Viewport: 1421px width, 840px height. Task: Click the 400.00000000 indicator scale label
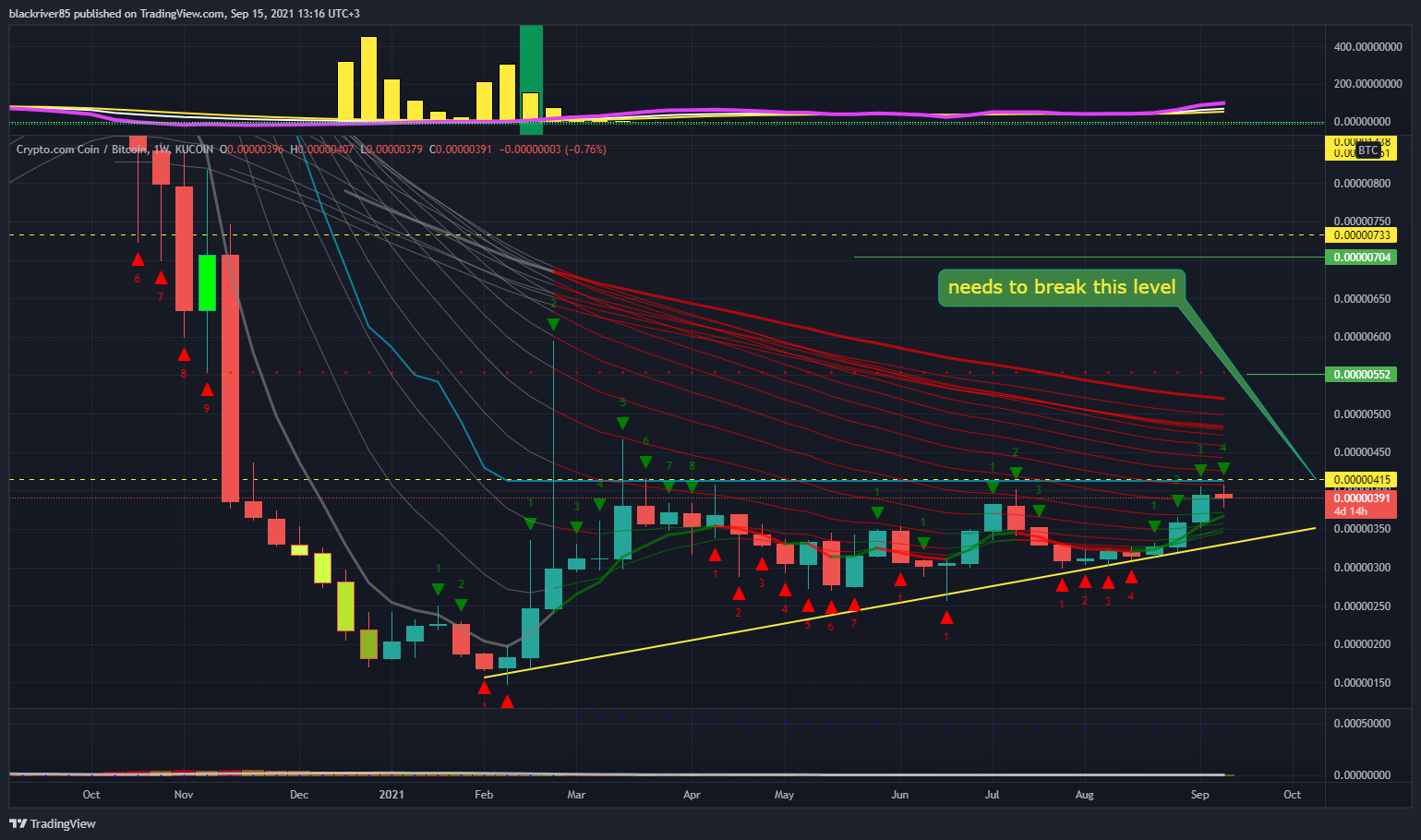pos(1367,46)
